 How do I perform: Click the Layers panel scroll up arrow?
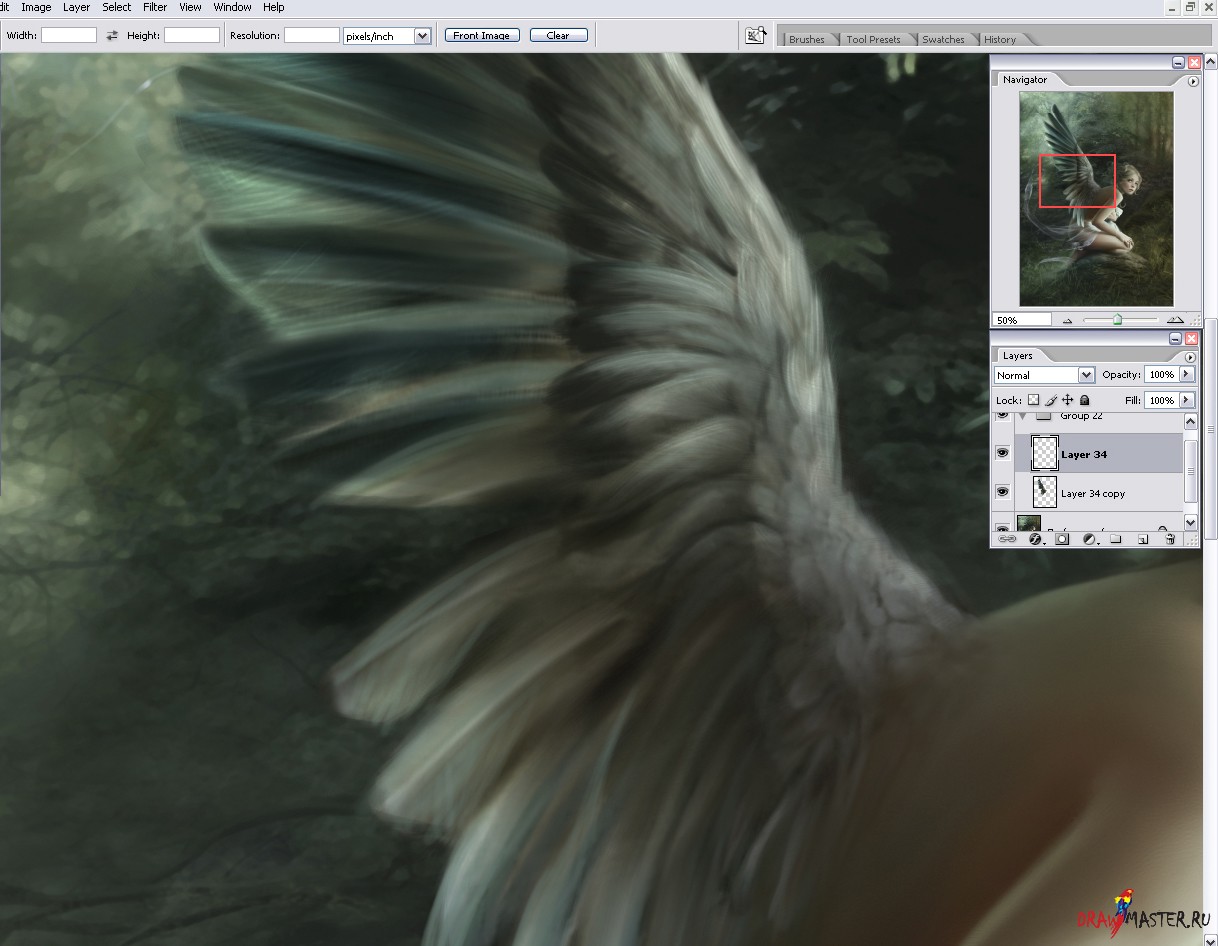tap(1190, 422)
